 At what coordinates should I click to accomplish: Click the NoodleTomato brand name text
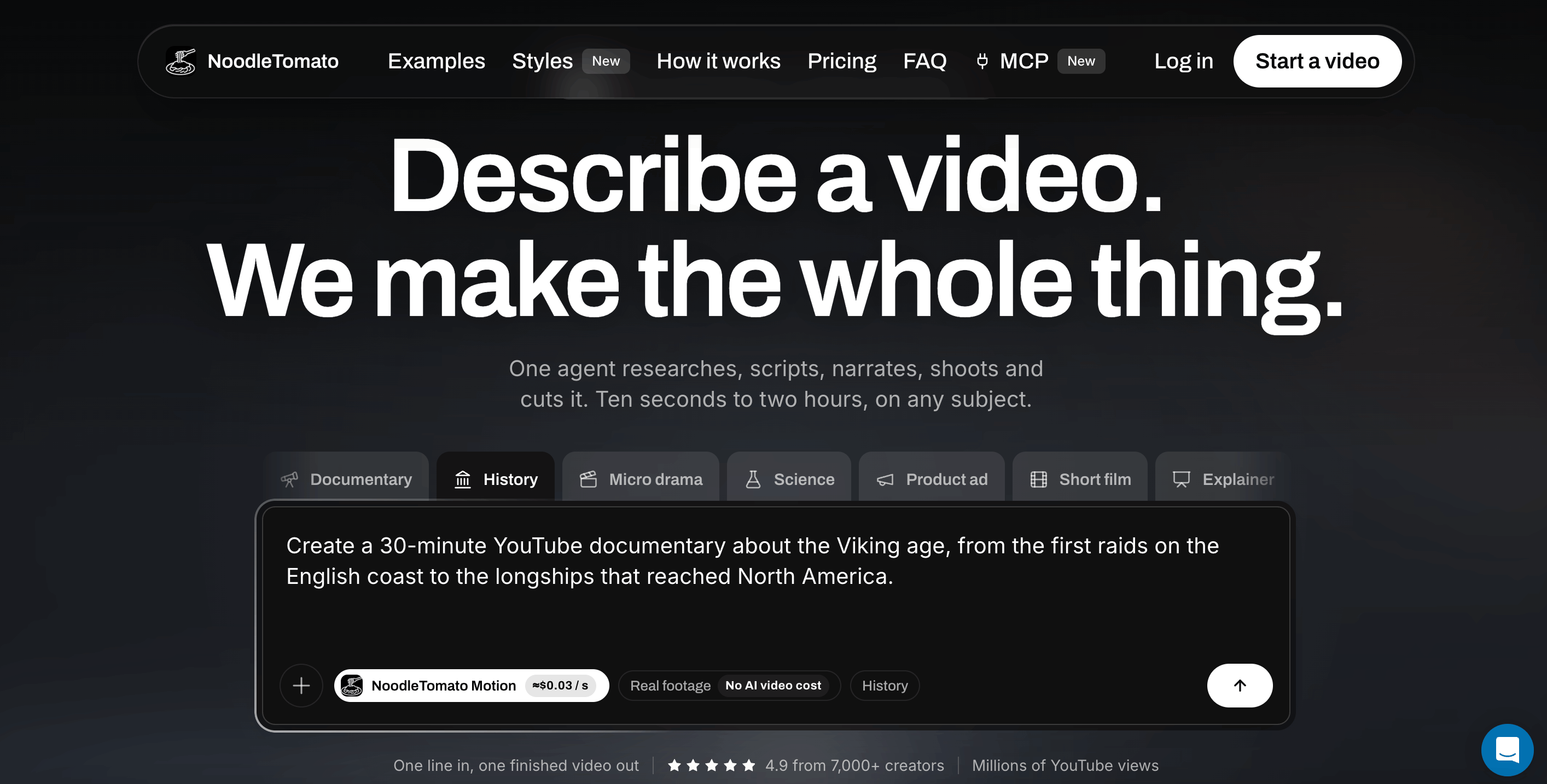tap(272, 61)
